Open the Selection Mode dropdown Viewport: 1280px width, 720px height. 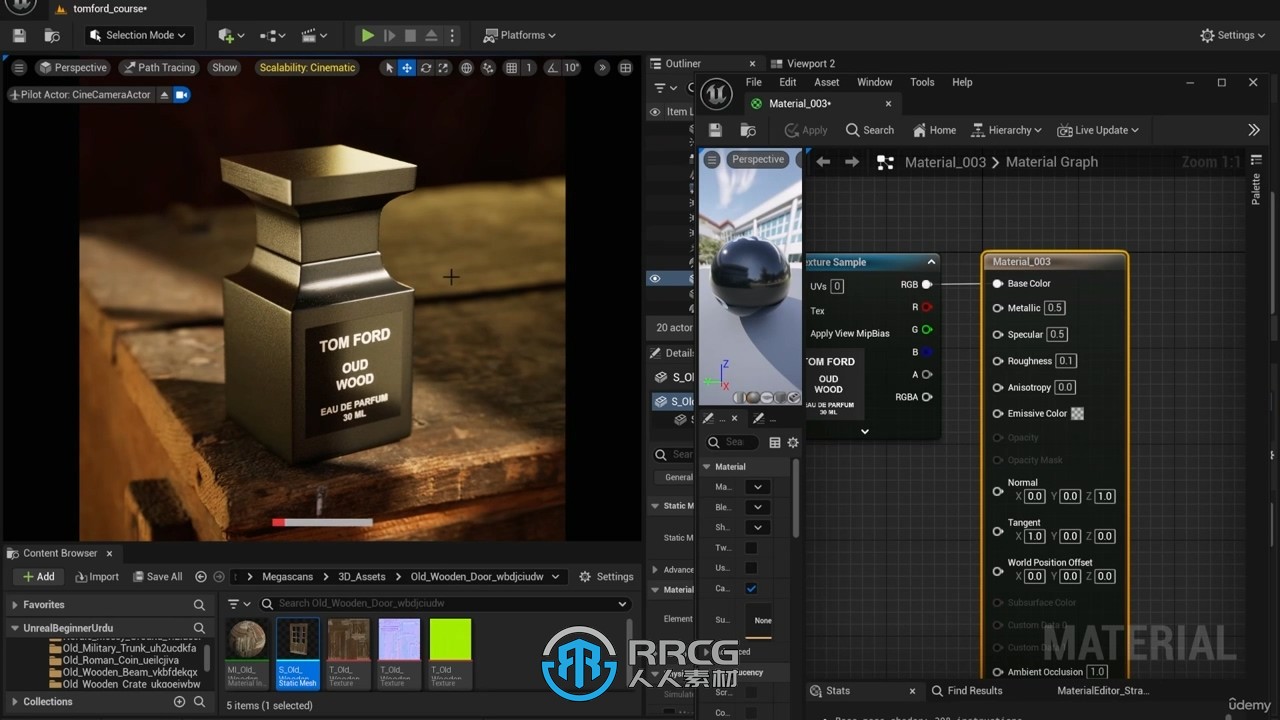click(x=137, y=35)
